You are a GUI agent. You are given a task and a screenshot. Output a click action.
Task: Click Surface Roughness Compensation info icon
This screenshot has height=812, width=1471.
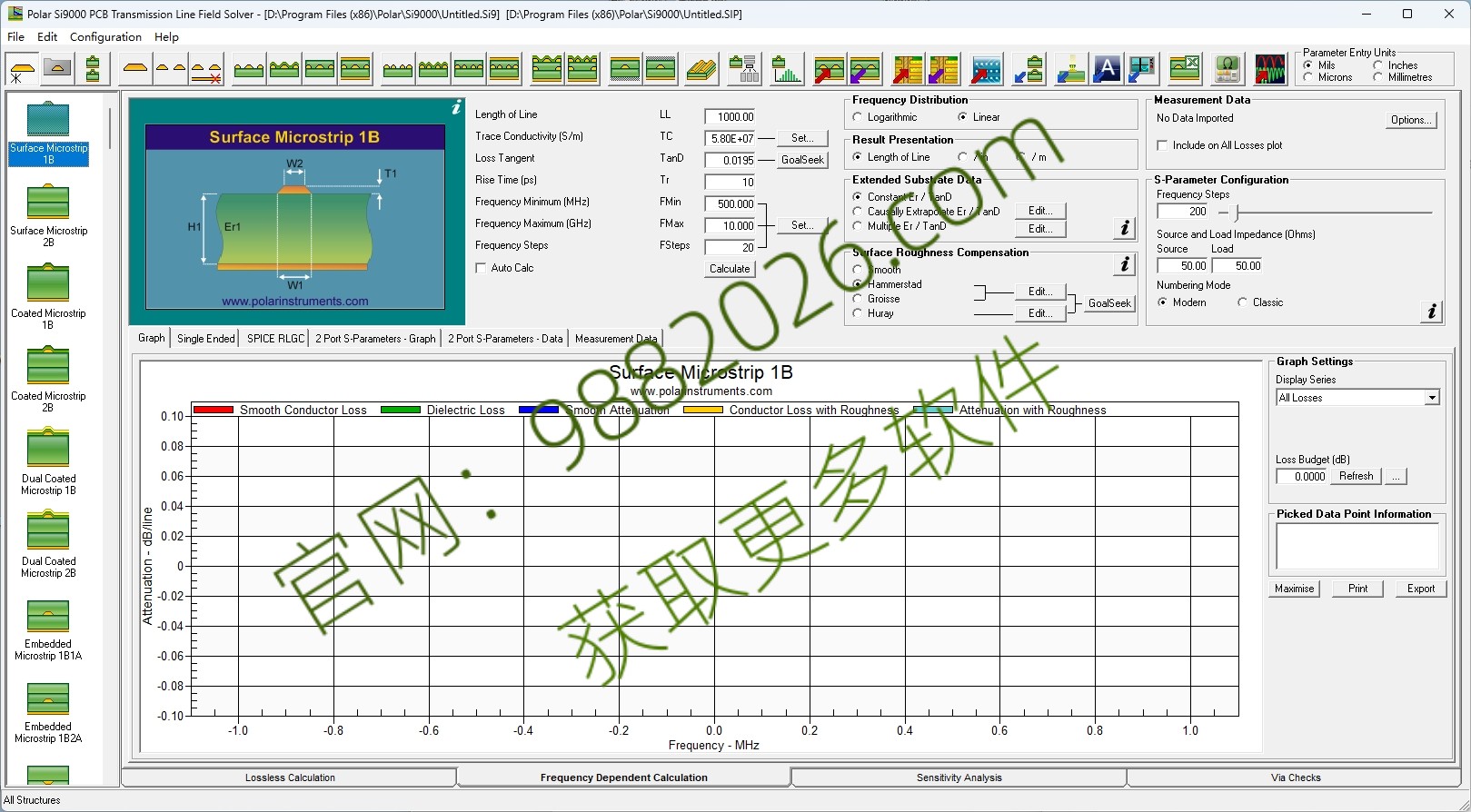click(x=1125, y=264)
